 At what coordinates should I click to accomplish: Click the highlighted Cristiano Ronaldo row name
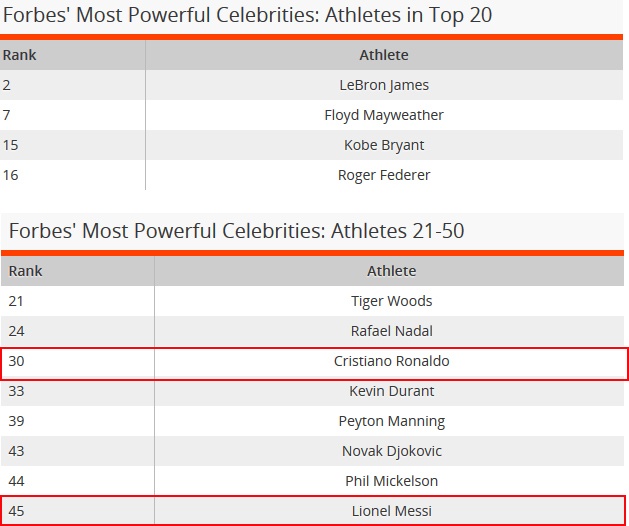tap(391, 361)
